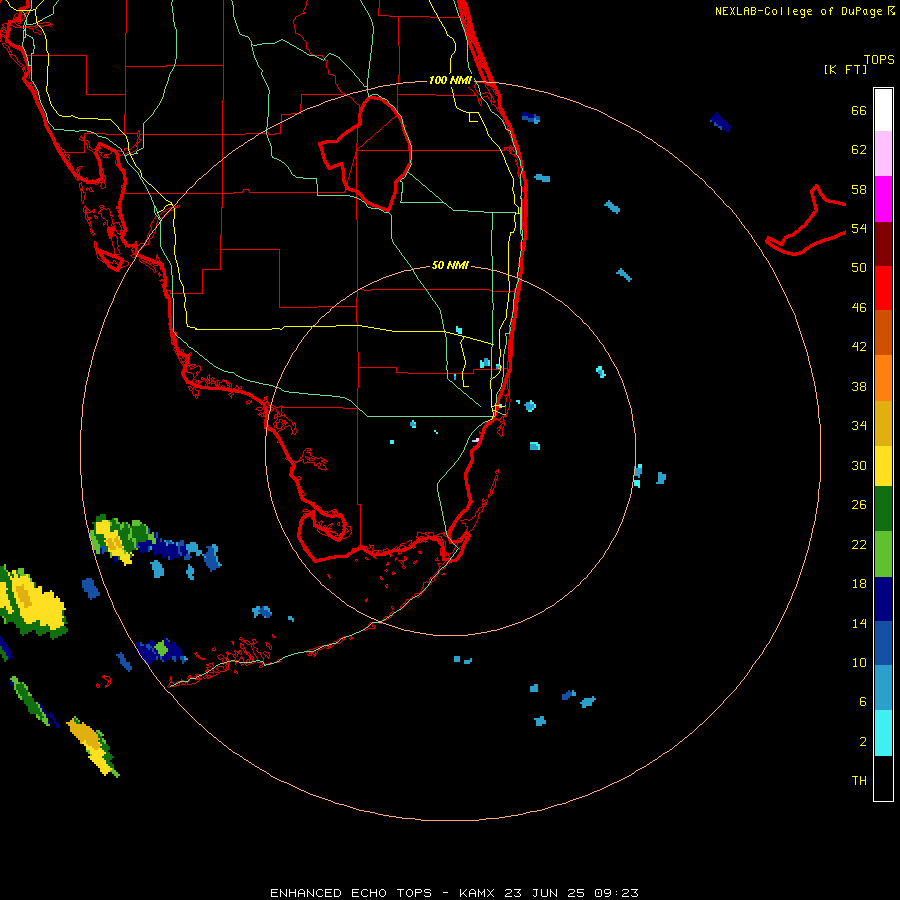This screenshot has height=900, width=900.
Task: Pick the dark orange 46 kft swatch
Action: (x=883, y=332)
